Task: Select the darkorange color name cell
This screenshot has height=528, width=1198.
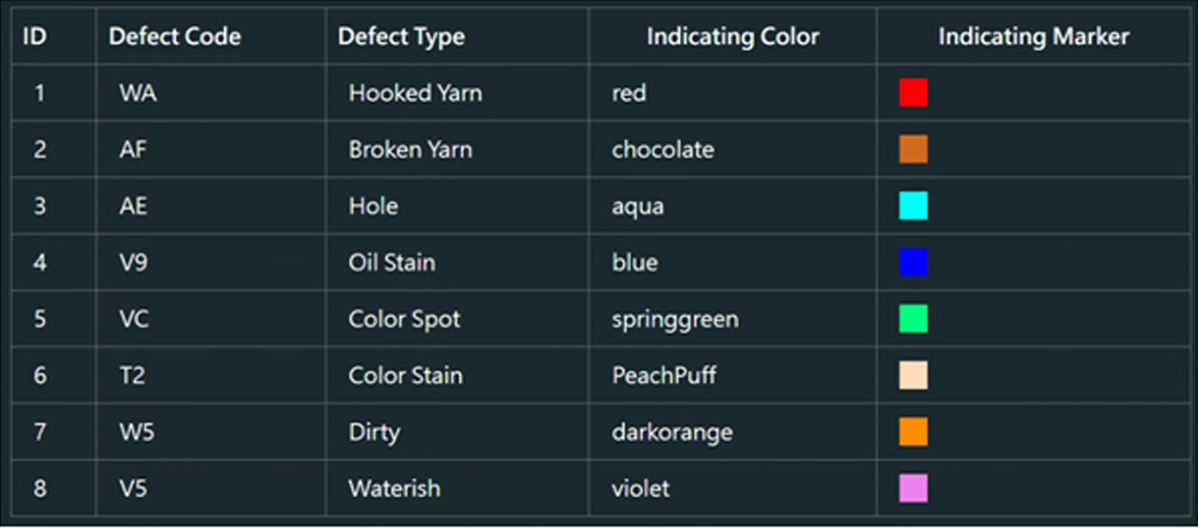Action: [x=672, y=432]
